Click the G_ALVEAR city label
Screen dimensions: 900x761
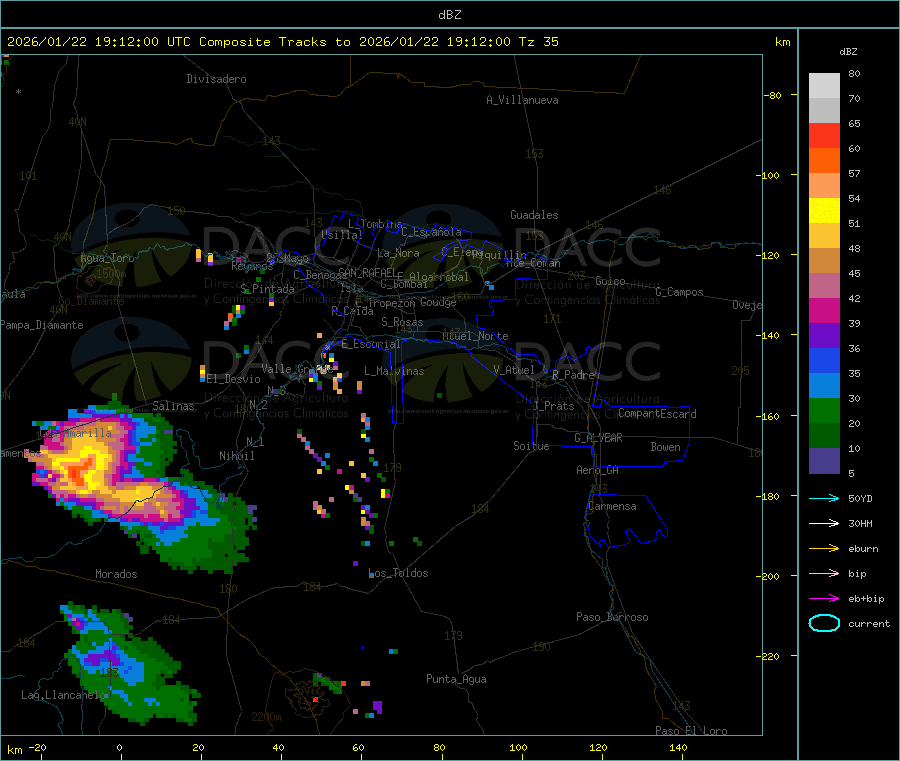click(x=598, y=438)
